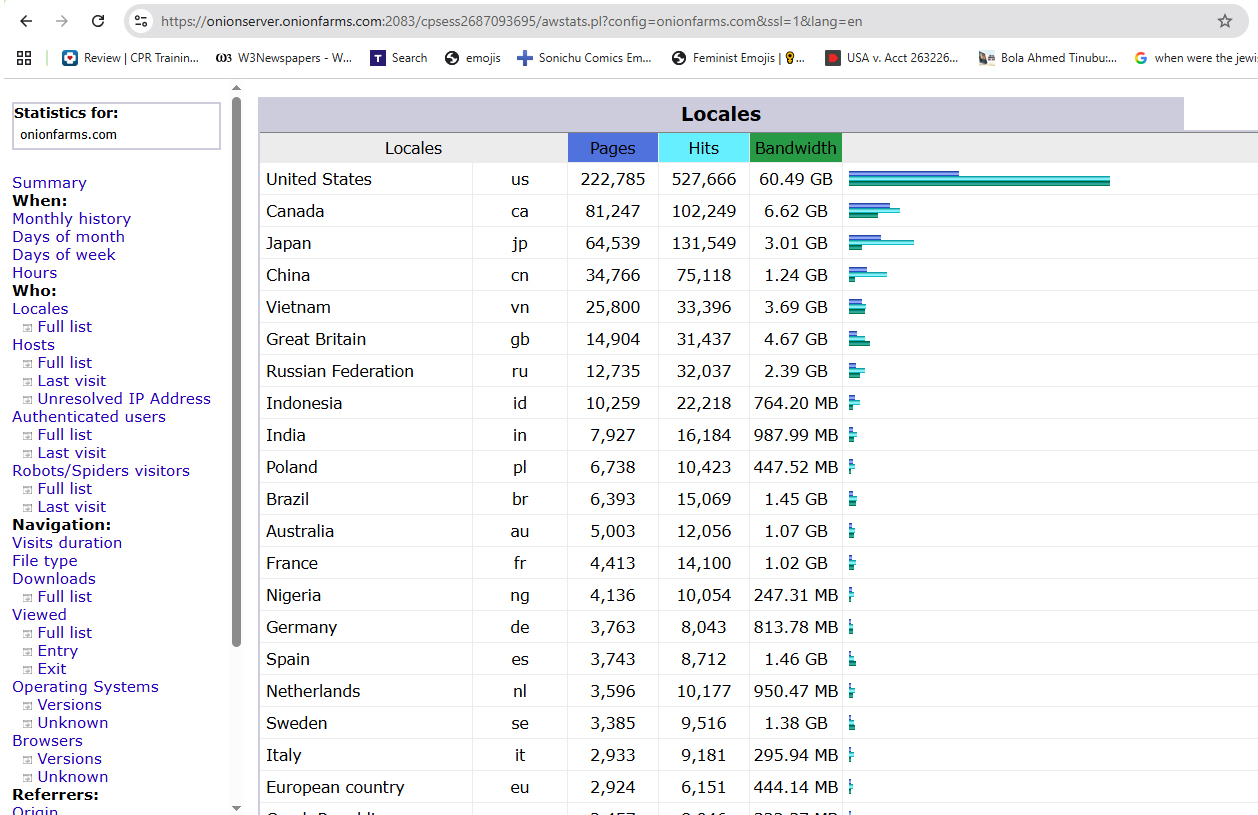Open the 'Sonichu Comics' bookmark

pos(584,58)
